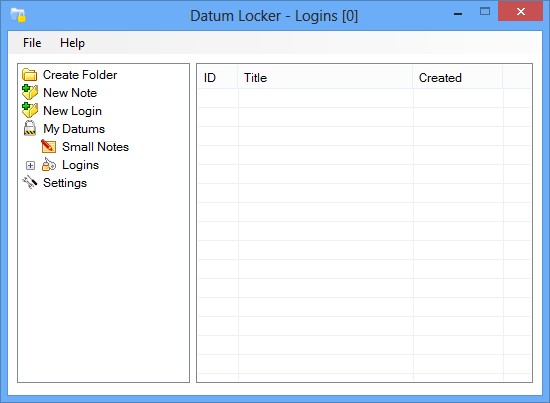Screen dimensions: 550x403
Task: Click the Datum Locker title bar app icon
Action: [18, 15]
